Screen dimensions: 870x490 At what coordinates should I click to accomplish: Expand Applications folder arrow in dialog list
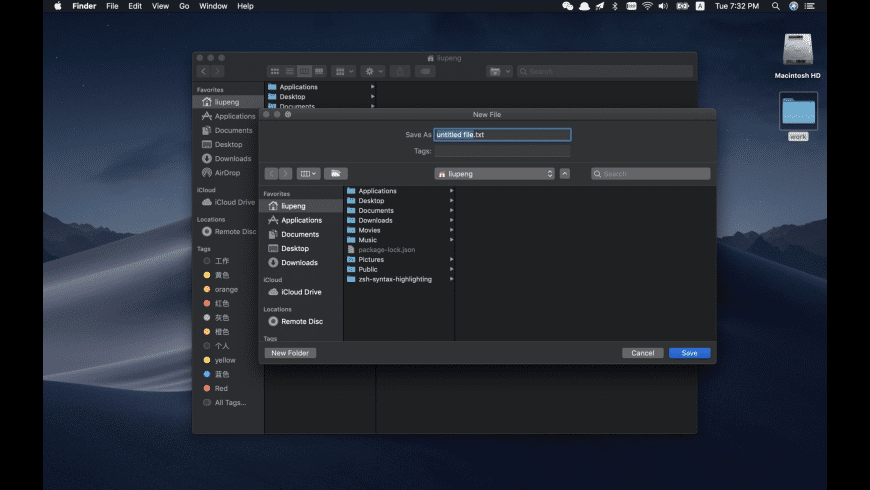[451, 191]
